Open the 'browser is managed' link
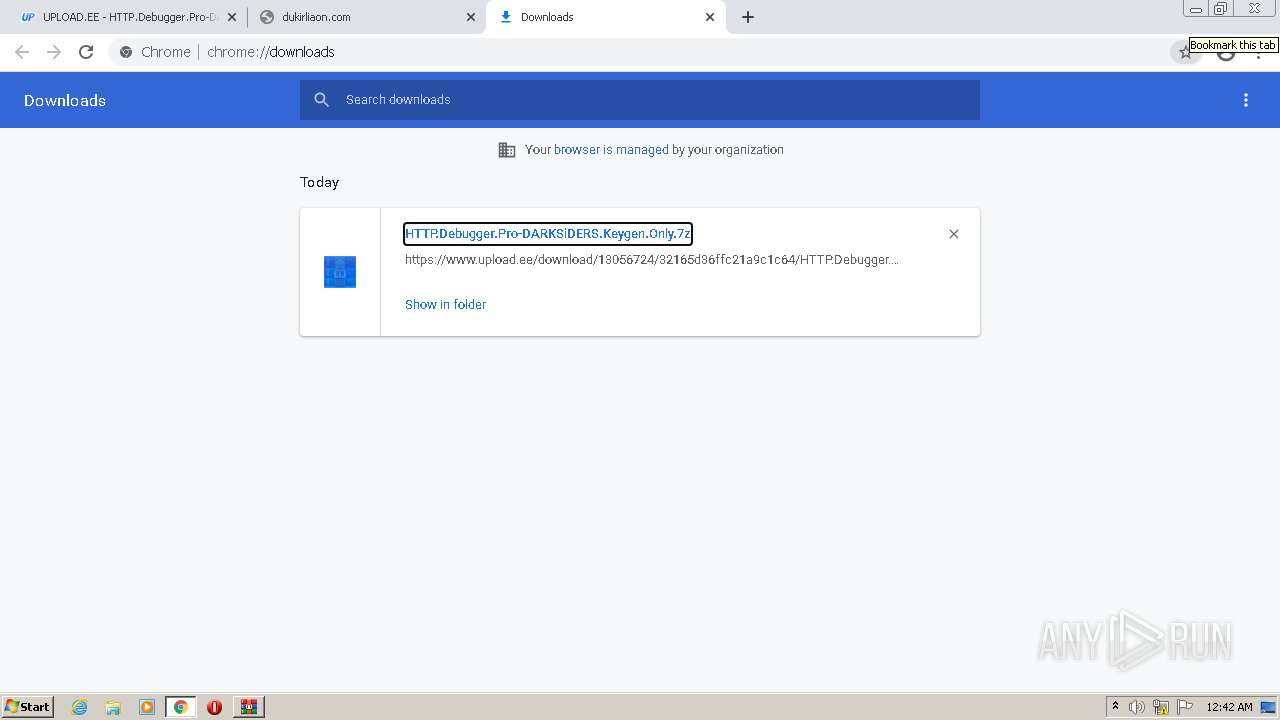The height and width of the screenshot is (720, 1280). pos(611,150)
